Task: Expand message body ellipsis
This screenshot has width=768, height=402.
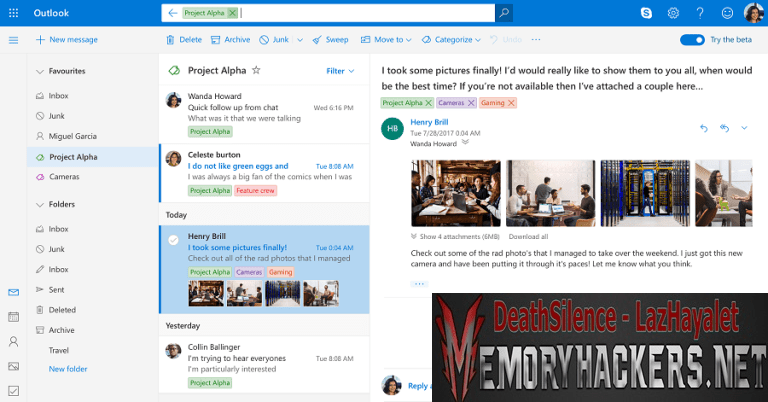Action: tap(419, 284)
